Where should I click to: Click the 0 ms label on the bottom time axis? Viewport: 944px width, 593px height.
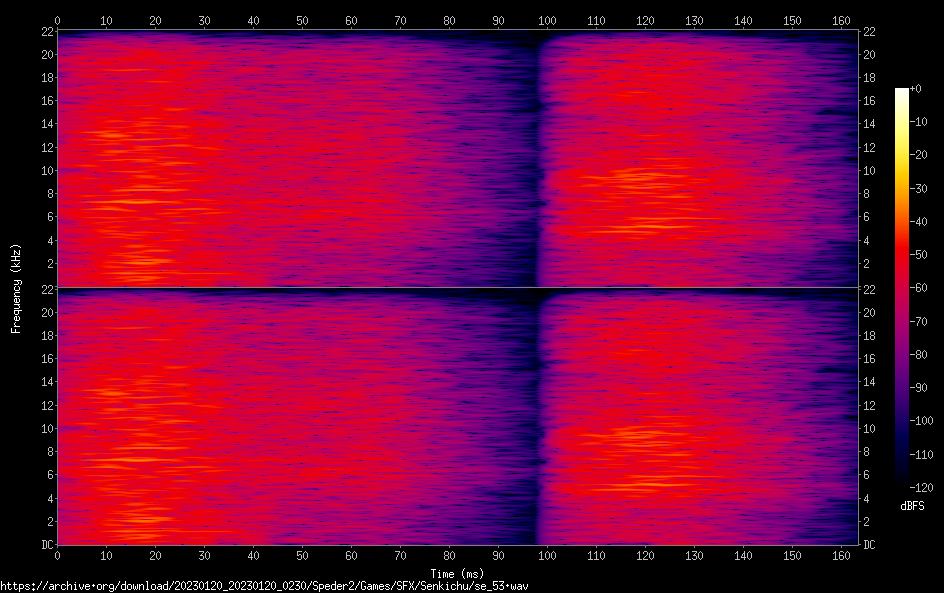click(x=57, y=557)
